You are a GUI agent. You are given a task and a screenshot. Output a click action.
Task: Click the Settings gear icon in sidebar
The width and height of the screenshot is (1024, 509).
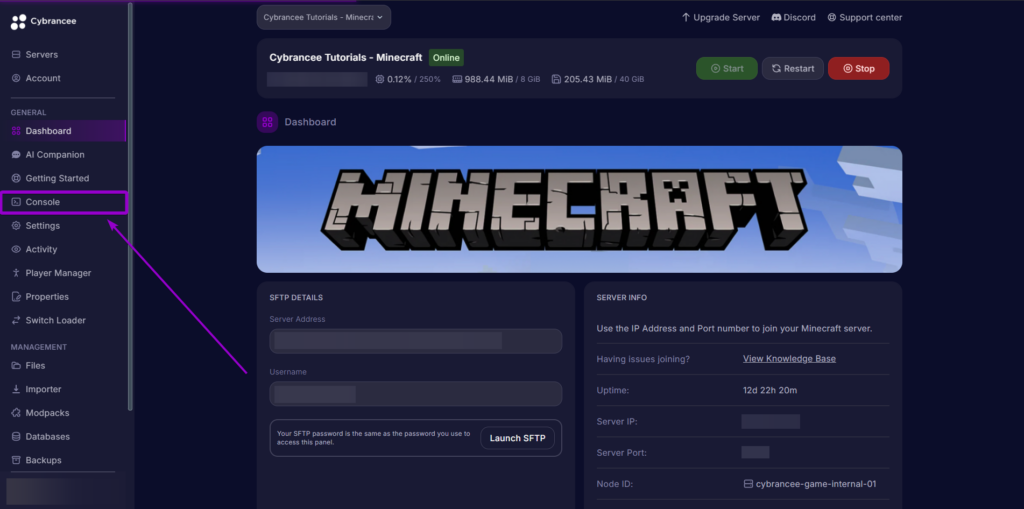click(16, 225)
